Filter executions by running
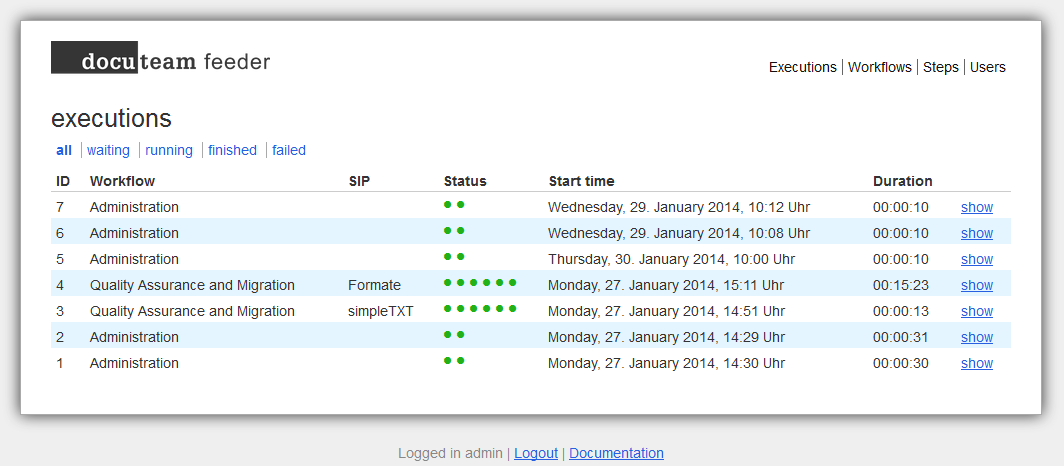 pyautogui.click(x=169, y=150)
